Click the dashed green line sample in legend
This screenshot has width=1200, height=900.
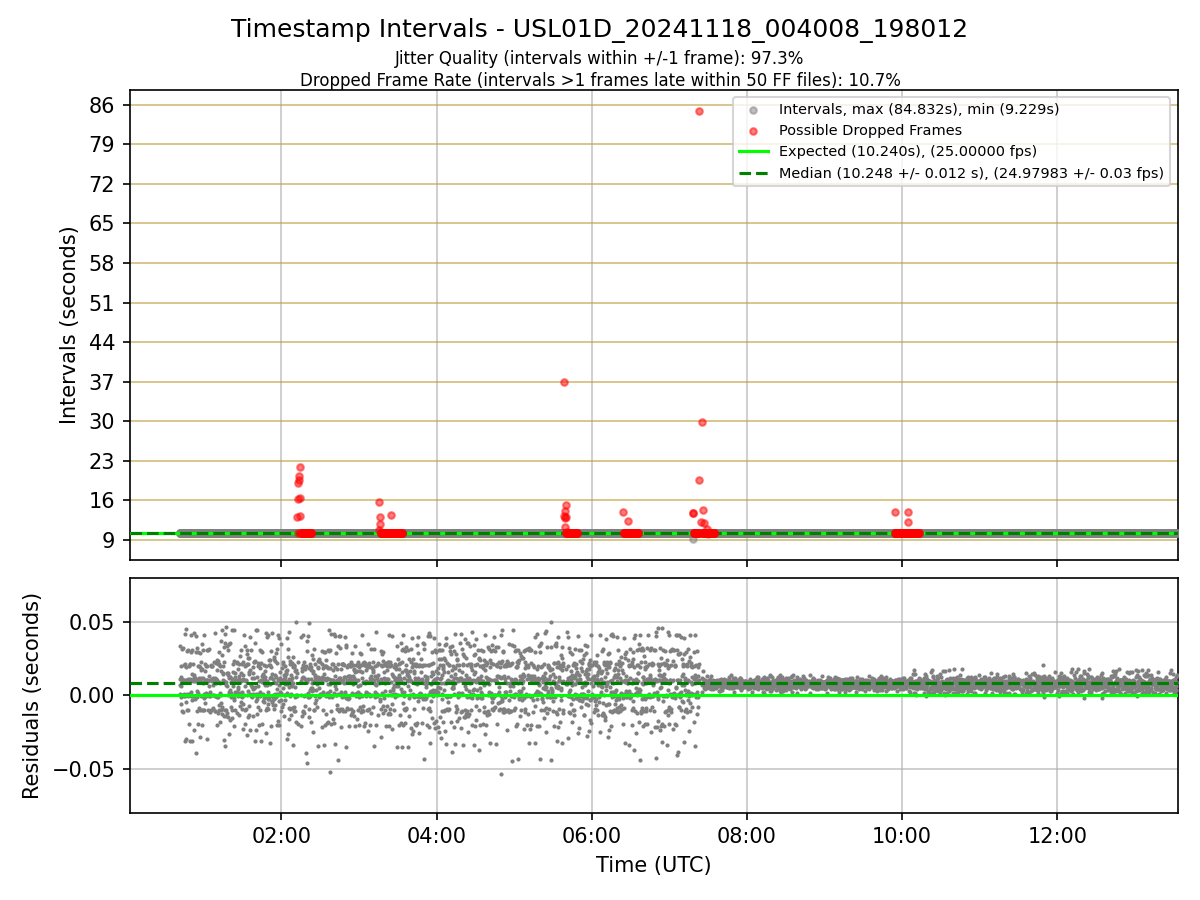click(753, 174)
